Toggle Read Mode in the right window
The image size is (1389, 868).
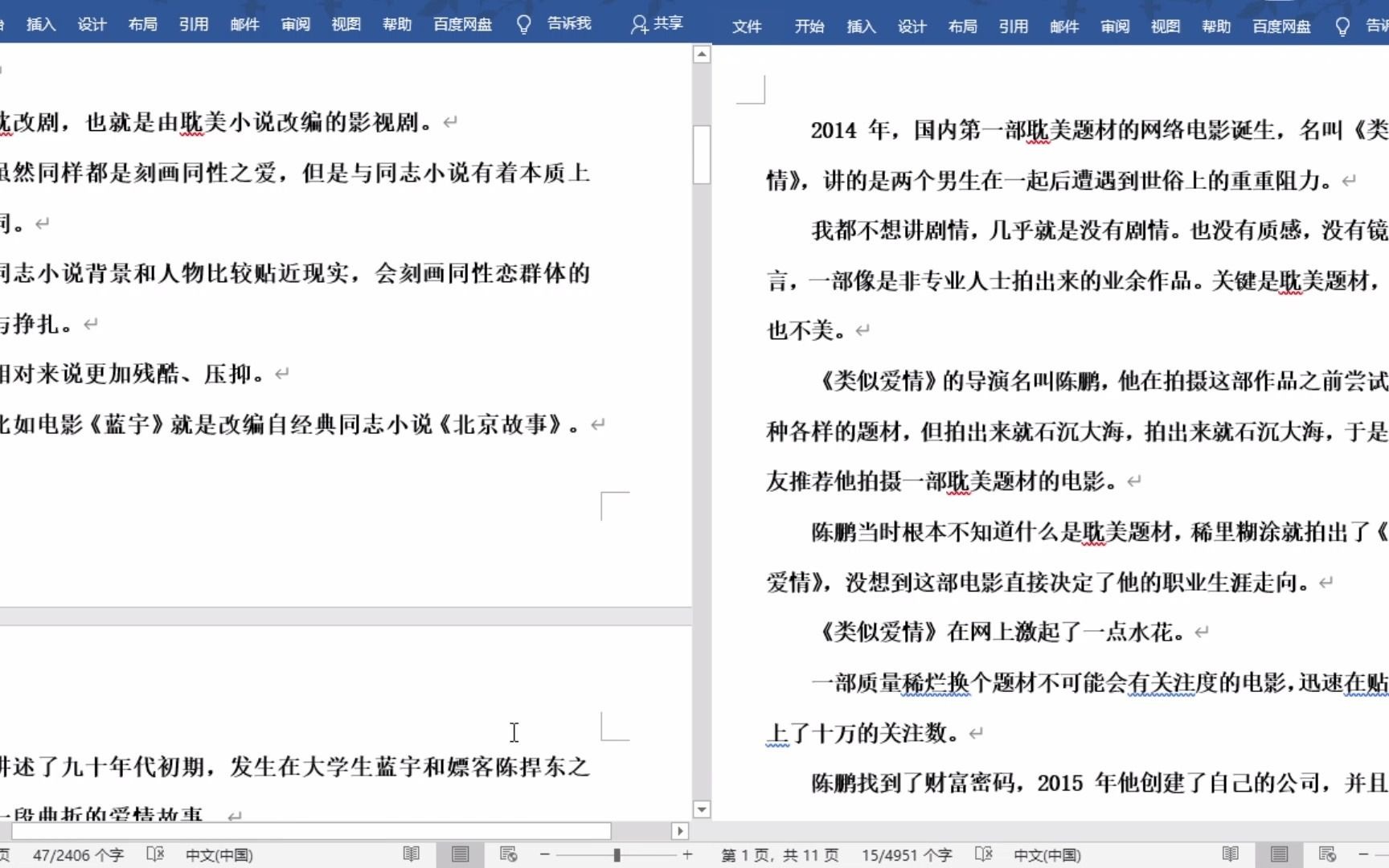click(1231, 854)
